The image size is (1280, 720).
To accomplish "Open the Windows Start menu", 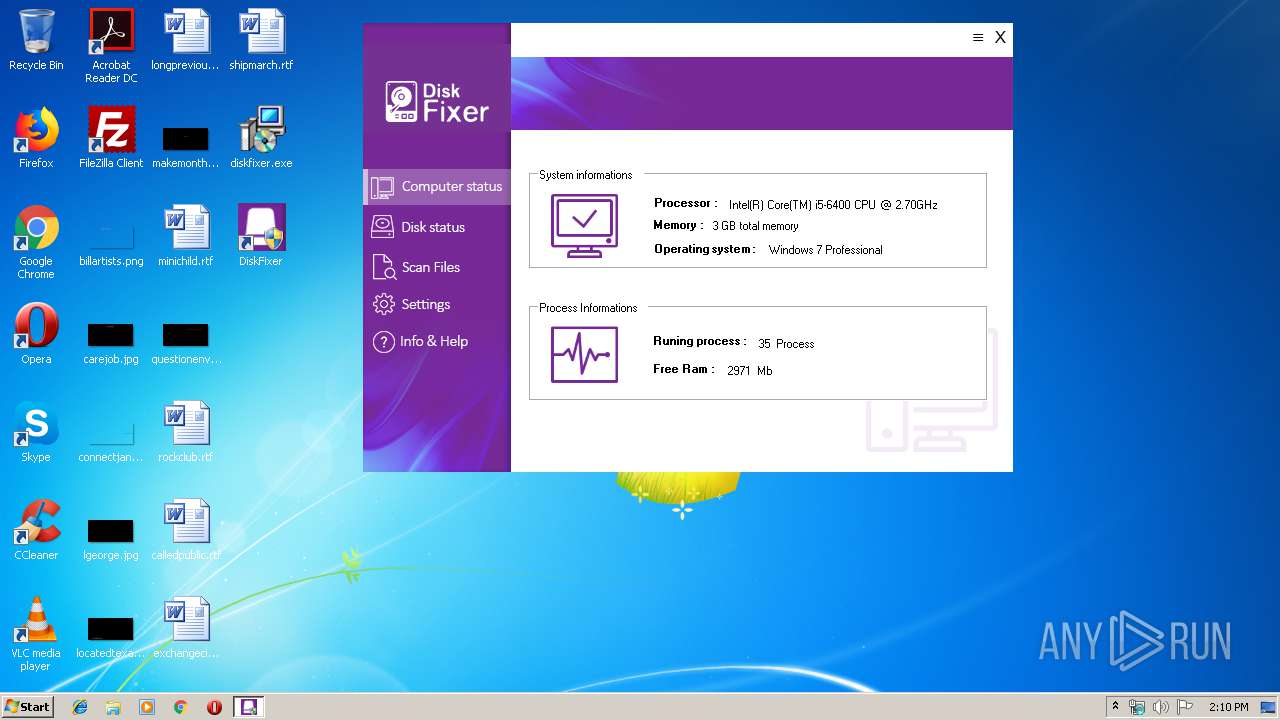I will tap(28, 706).
